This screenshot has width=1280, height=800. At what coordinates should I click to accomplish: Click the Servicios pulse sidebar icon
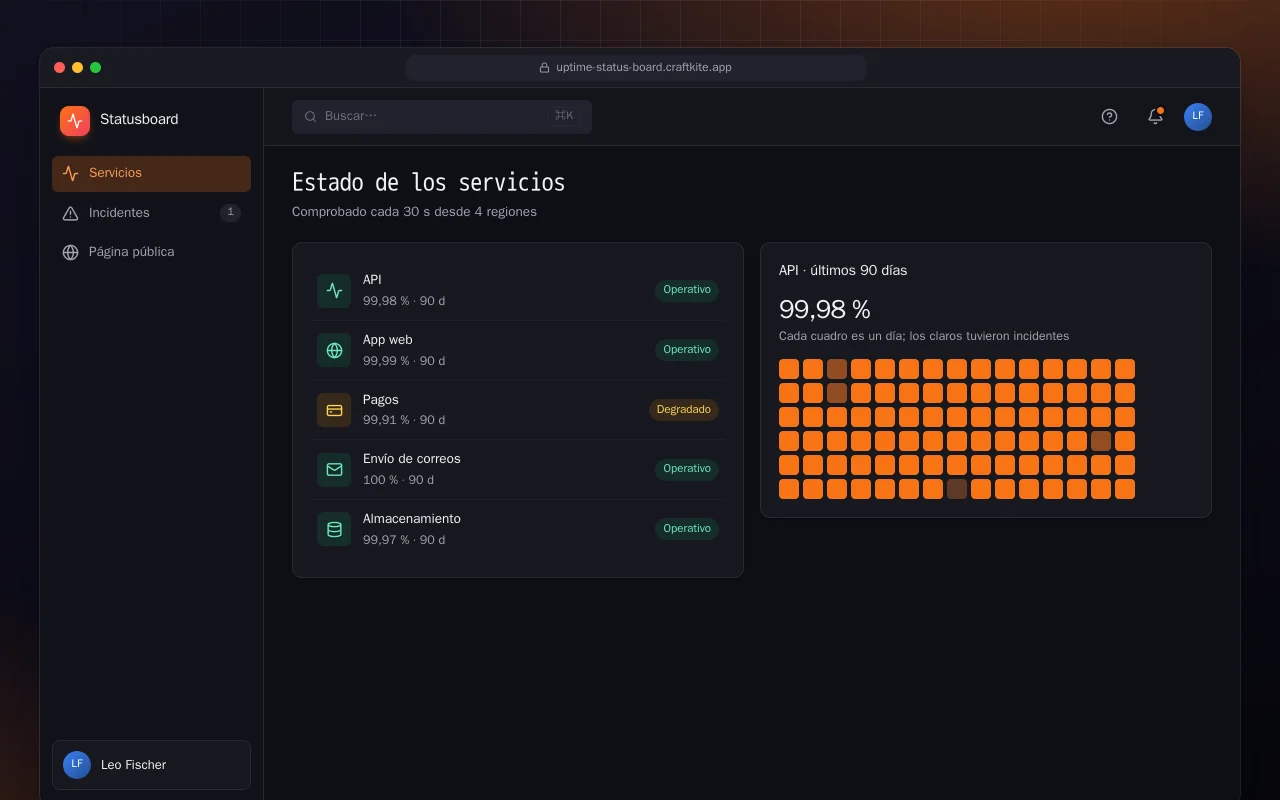70,173
